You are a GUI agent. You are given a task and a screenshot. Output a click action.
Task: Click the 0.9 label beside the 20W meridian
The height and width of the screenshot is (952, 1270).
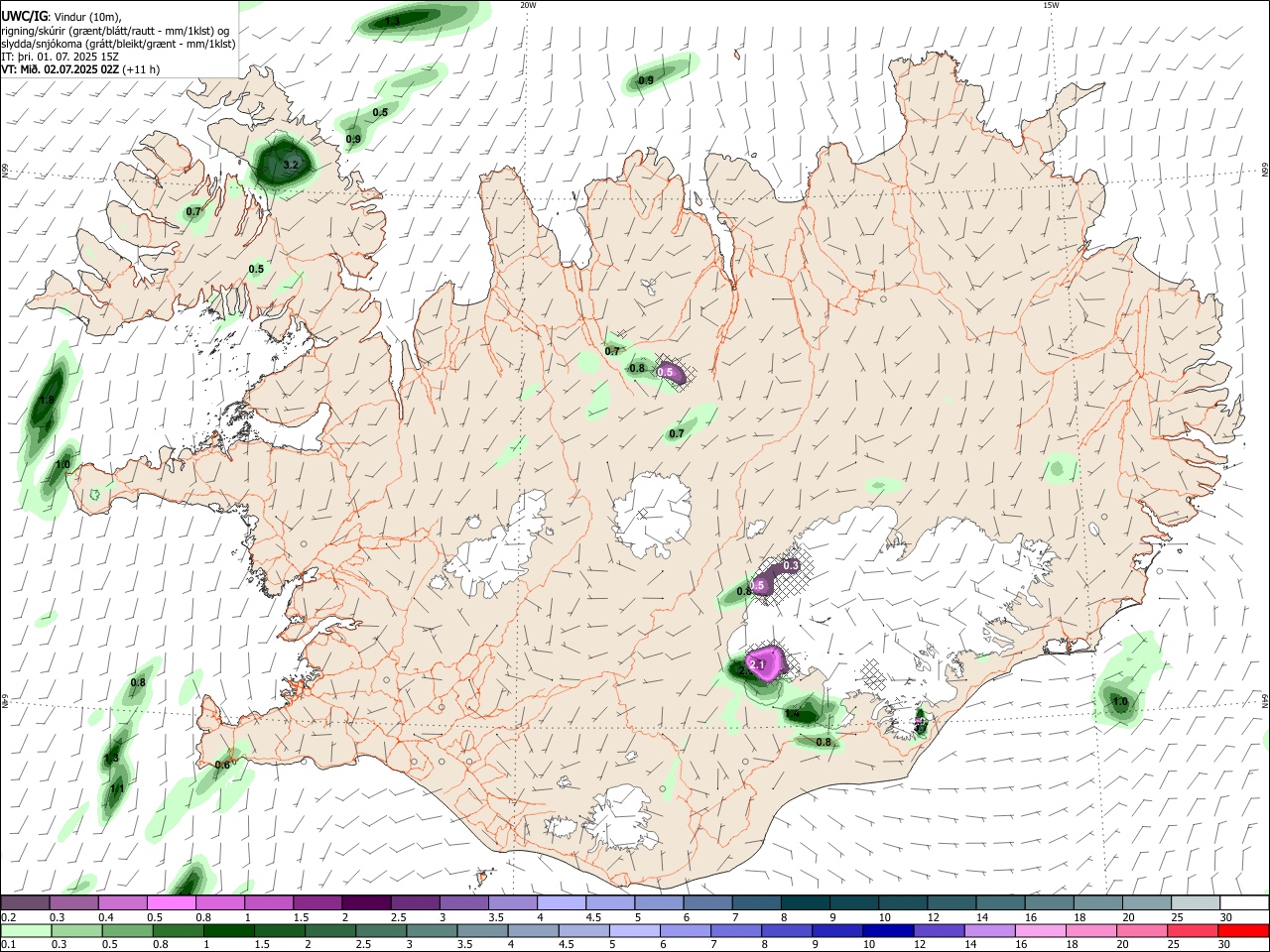pos(646,80)
